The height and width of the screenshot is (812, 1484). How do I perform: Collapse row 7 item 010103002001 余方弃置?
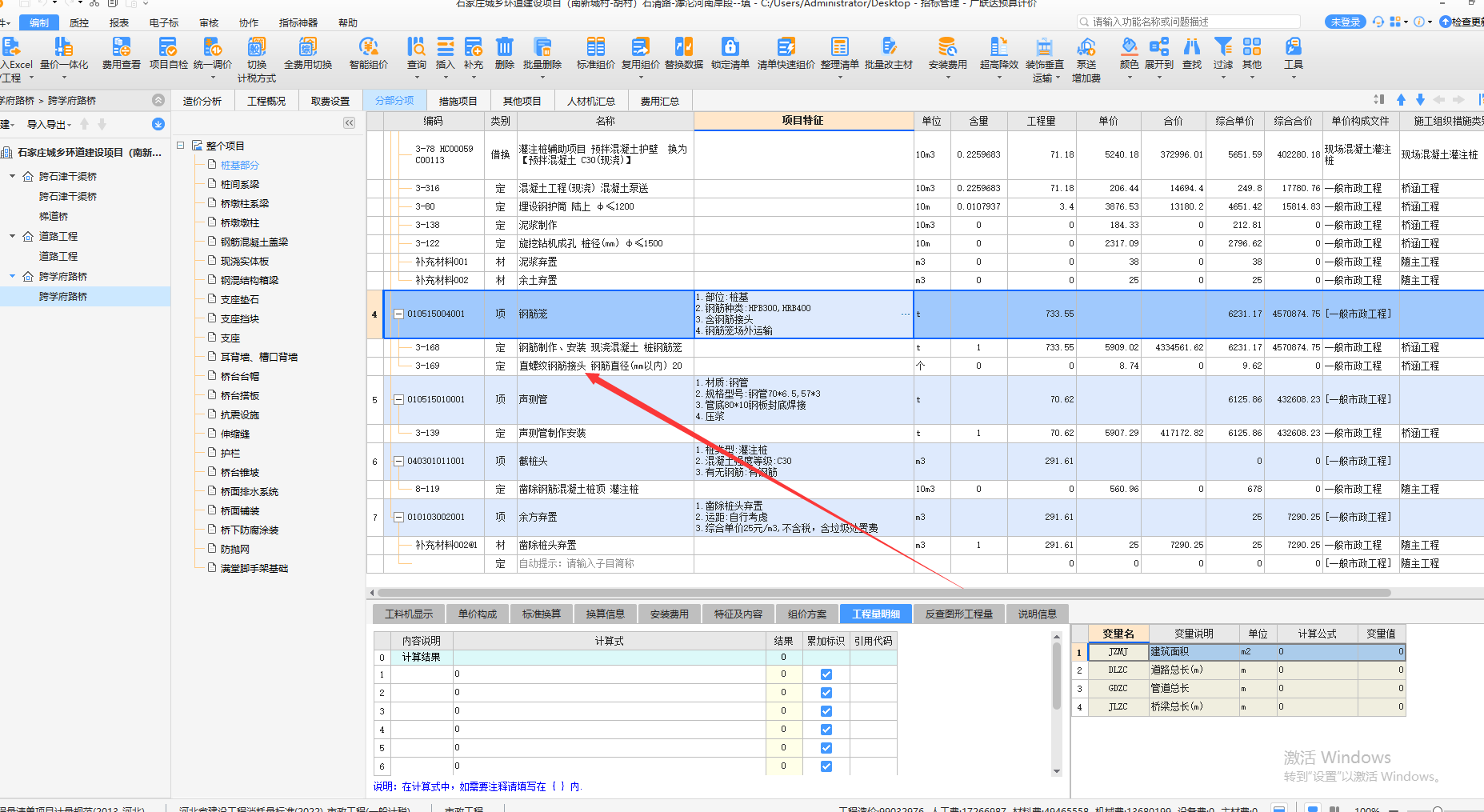tap(398, 518)
